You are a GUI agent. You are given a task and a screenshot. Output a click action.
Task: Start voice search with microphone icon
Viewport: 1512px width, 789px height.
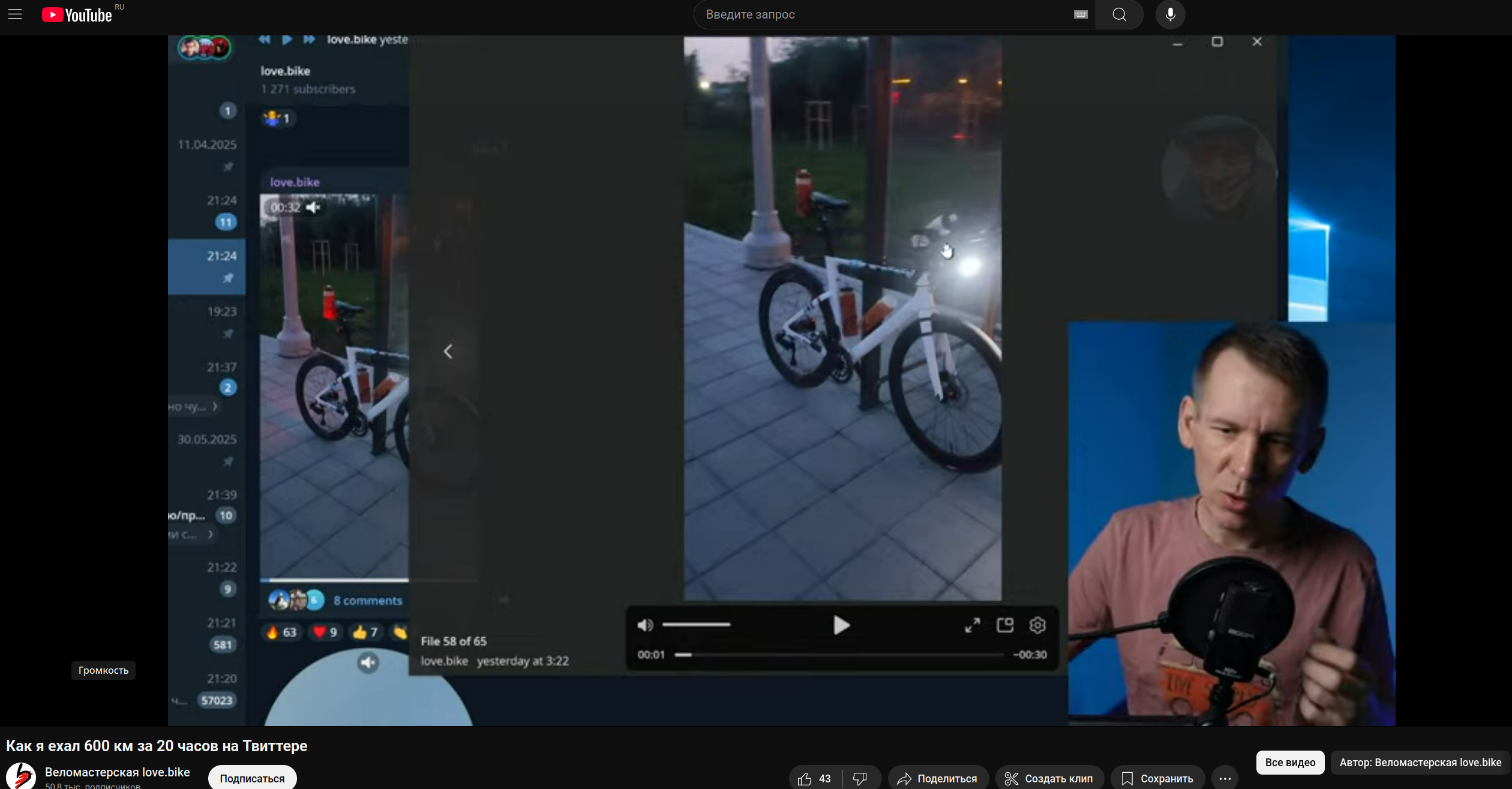click(x=1170, y=14)
